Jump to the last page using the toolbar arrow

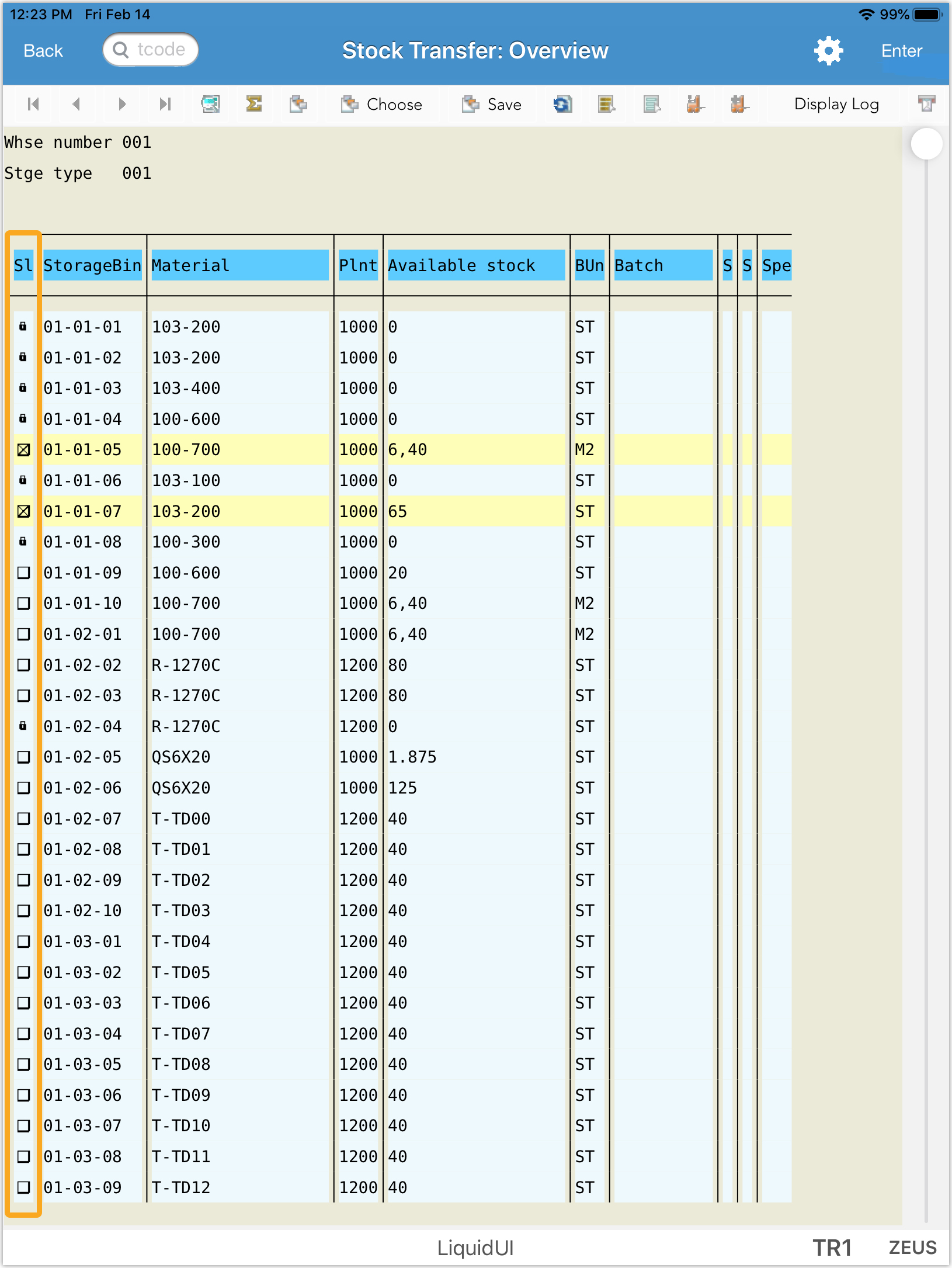pos(165,105)
